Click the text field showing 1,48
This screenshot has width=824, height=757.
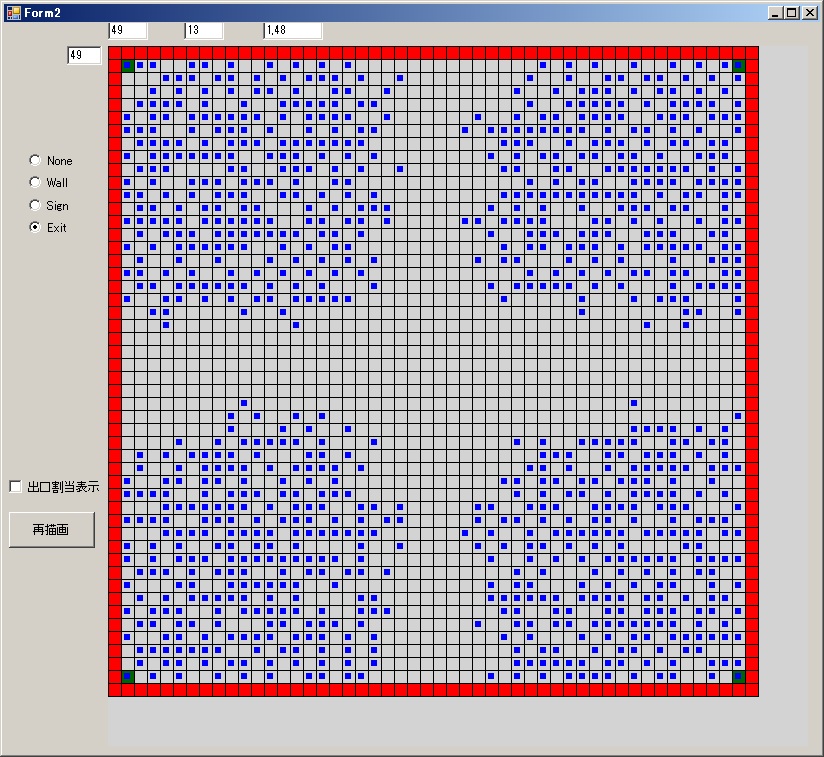click(x=292, y=30)
